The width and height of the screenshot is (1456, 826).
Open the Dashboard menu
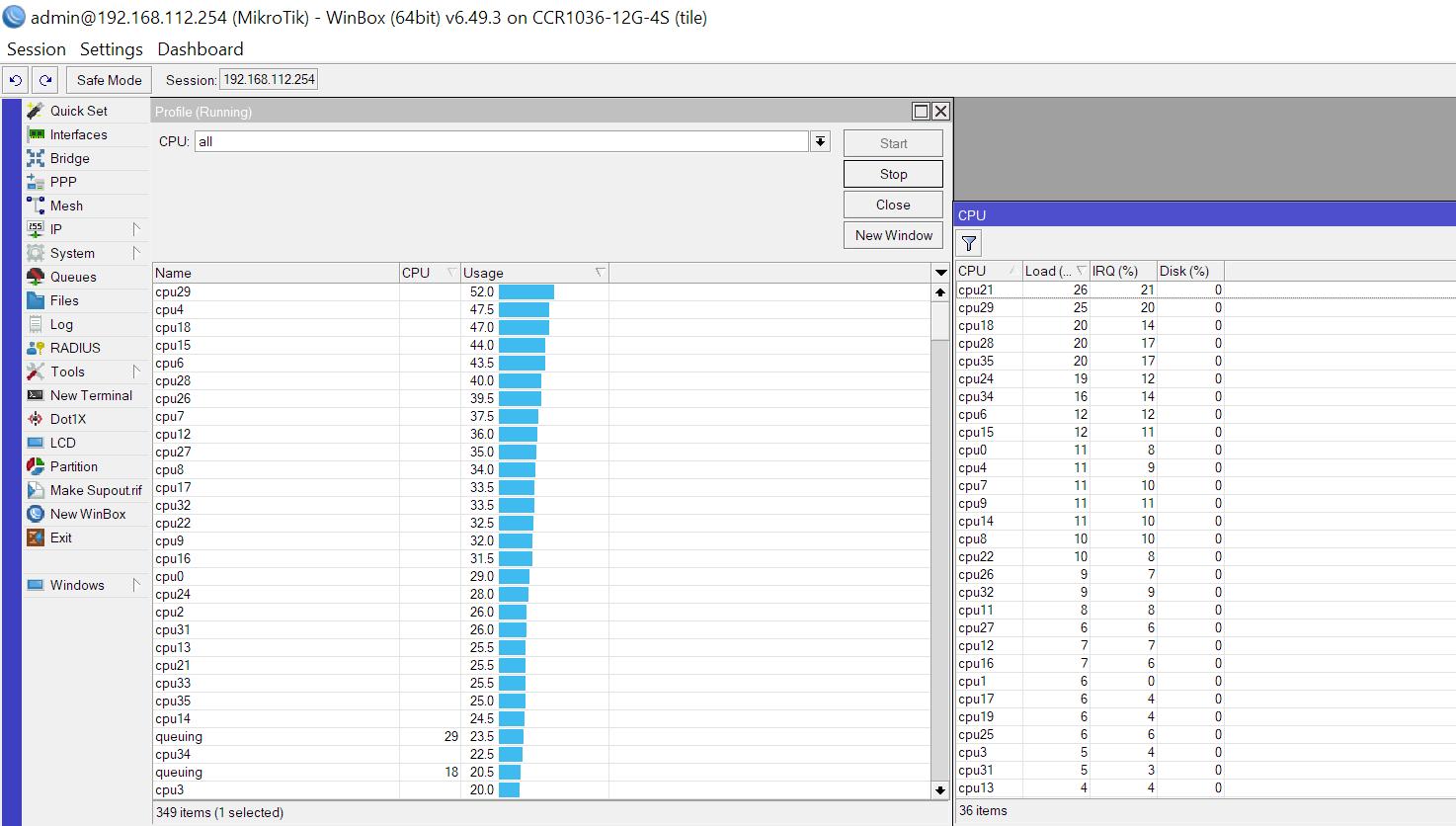201,49
